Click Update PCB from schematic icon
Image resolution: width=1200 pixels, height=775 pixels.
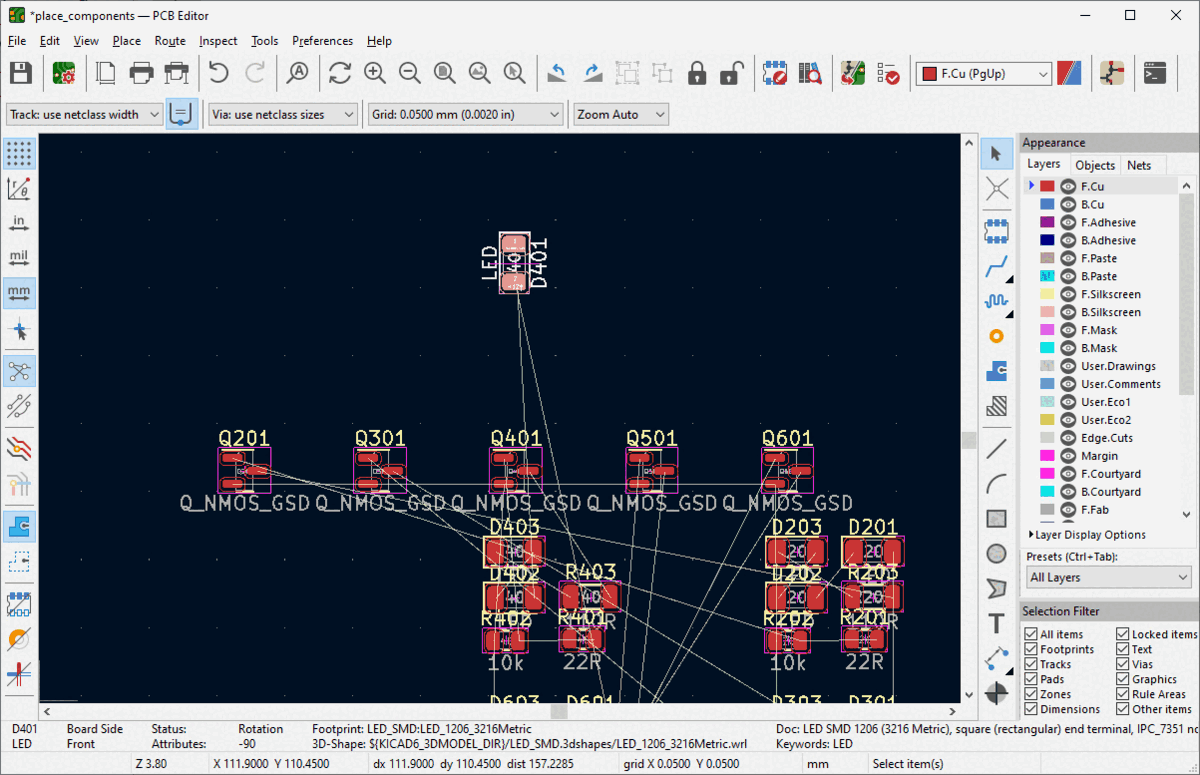[852, 73]
